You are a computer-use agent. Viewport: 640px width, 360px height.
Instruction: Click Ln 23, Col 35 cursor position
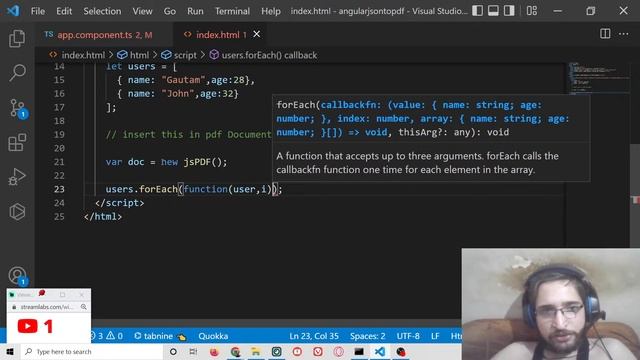[314, 336]
